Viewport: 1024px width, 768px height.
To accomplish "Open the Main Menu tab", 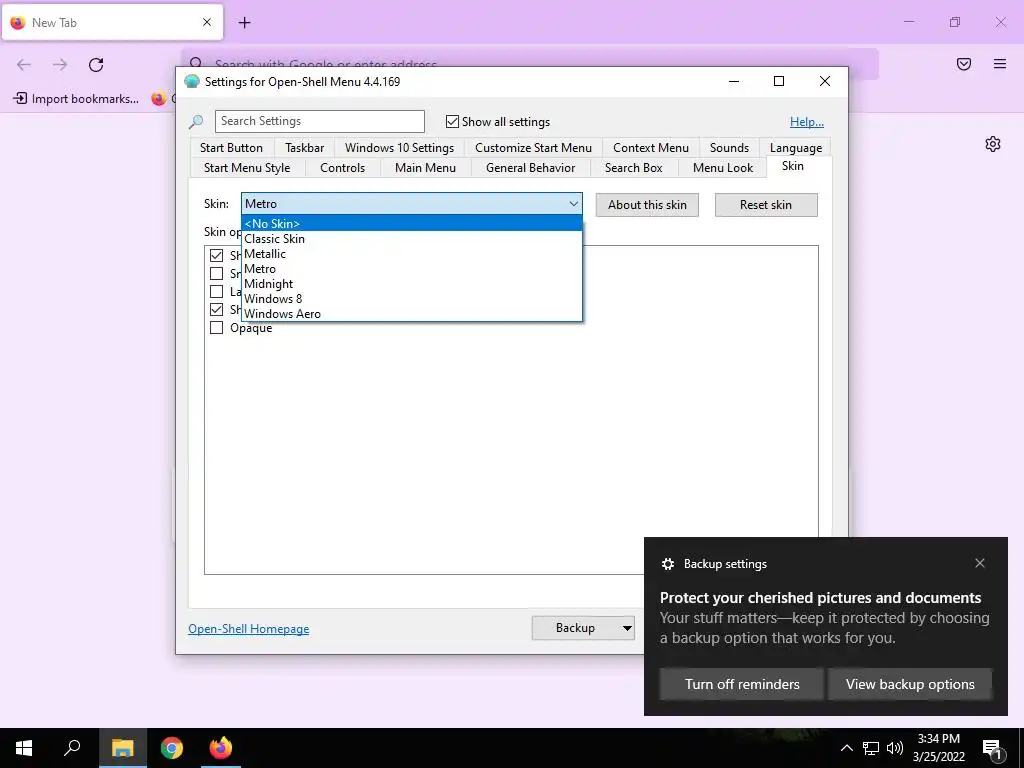I will point(425,168).
